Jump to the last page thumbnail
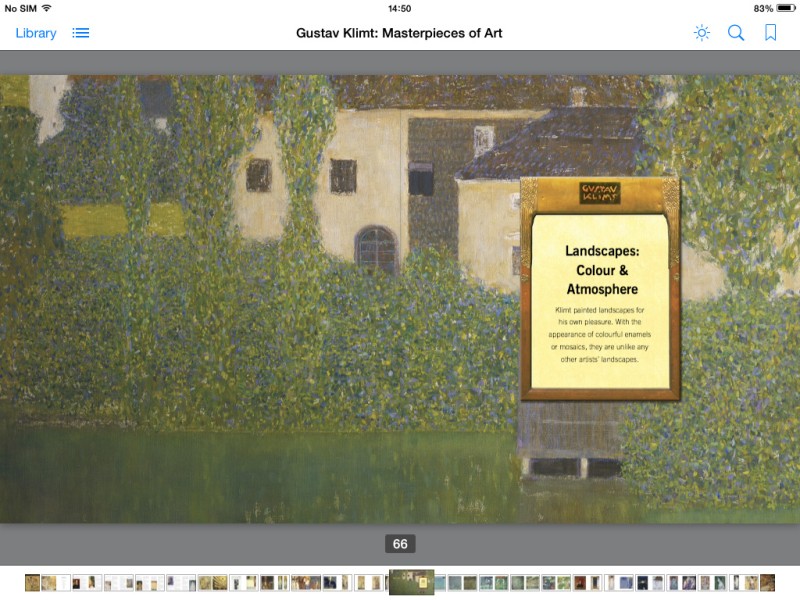 (x=767, y=583)
